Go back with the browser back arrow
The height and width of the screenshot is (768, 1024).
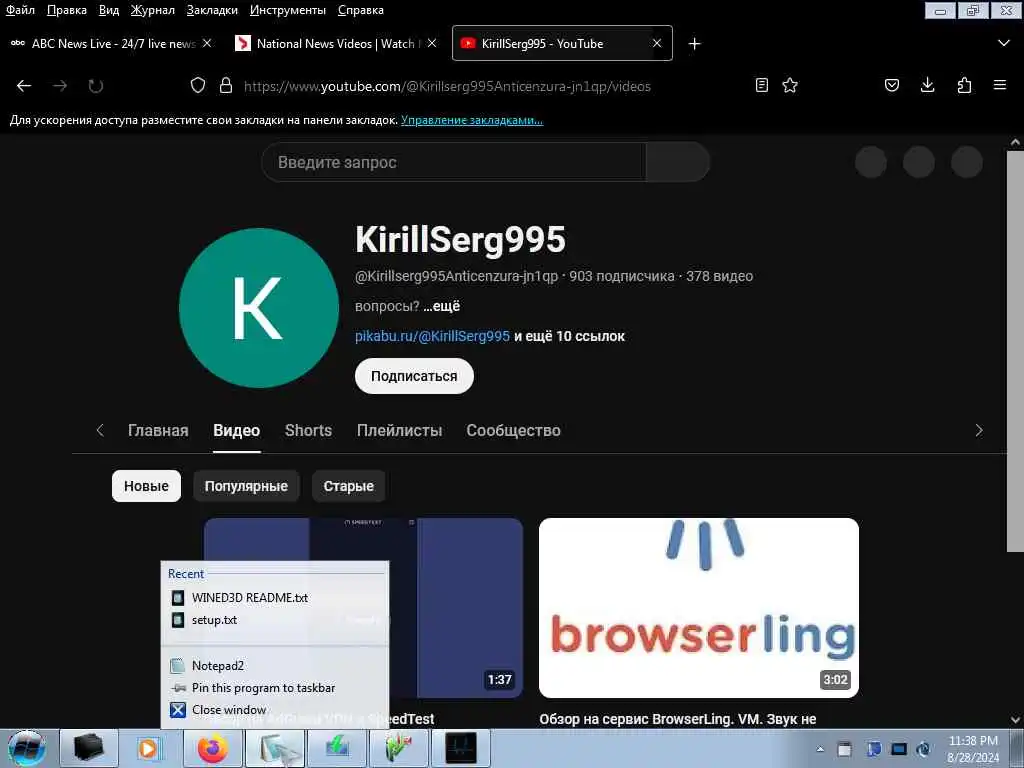click(x=24, y=86)
